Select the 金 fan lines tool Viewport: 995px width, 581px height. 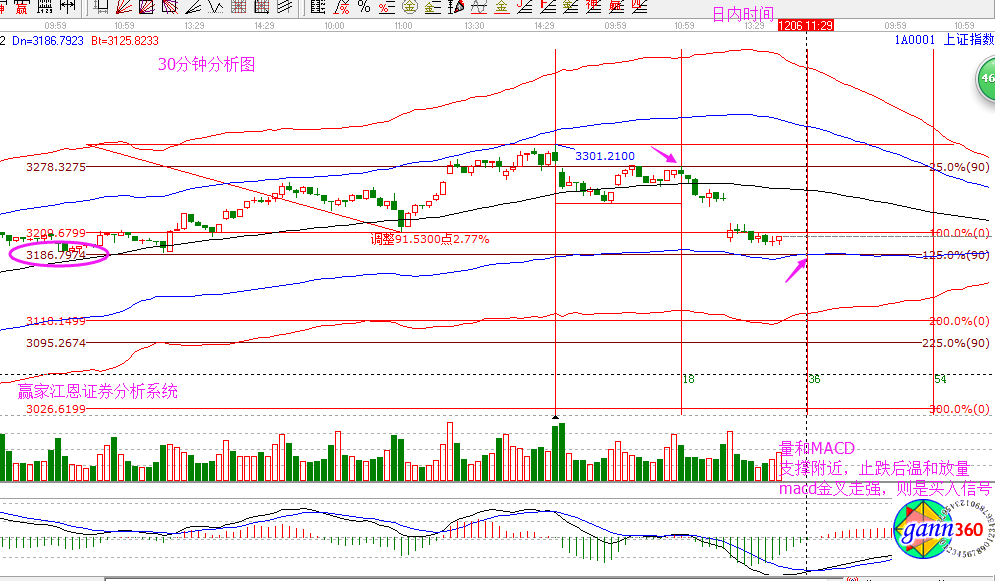coord(570,7)
